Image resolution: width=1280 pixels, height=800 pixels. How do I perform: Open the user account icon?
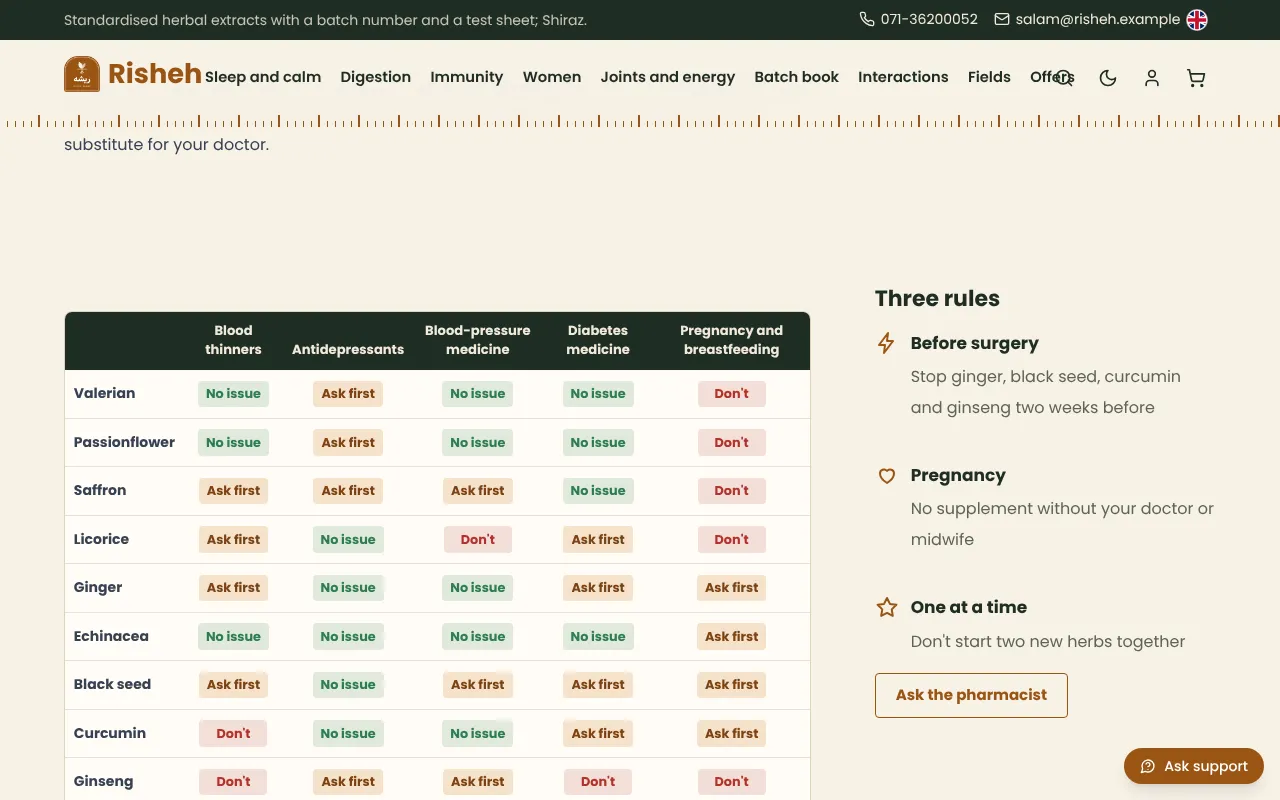[x=1152, y=78]
